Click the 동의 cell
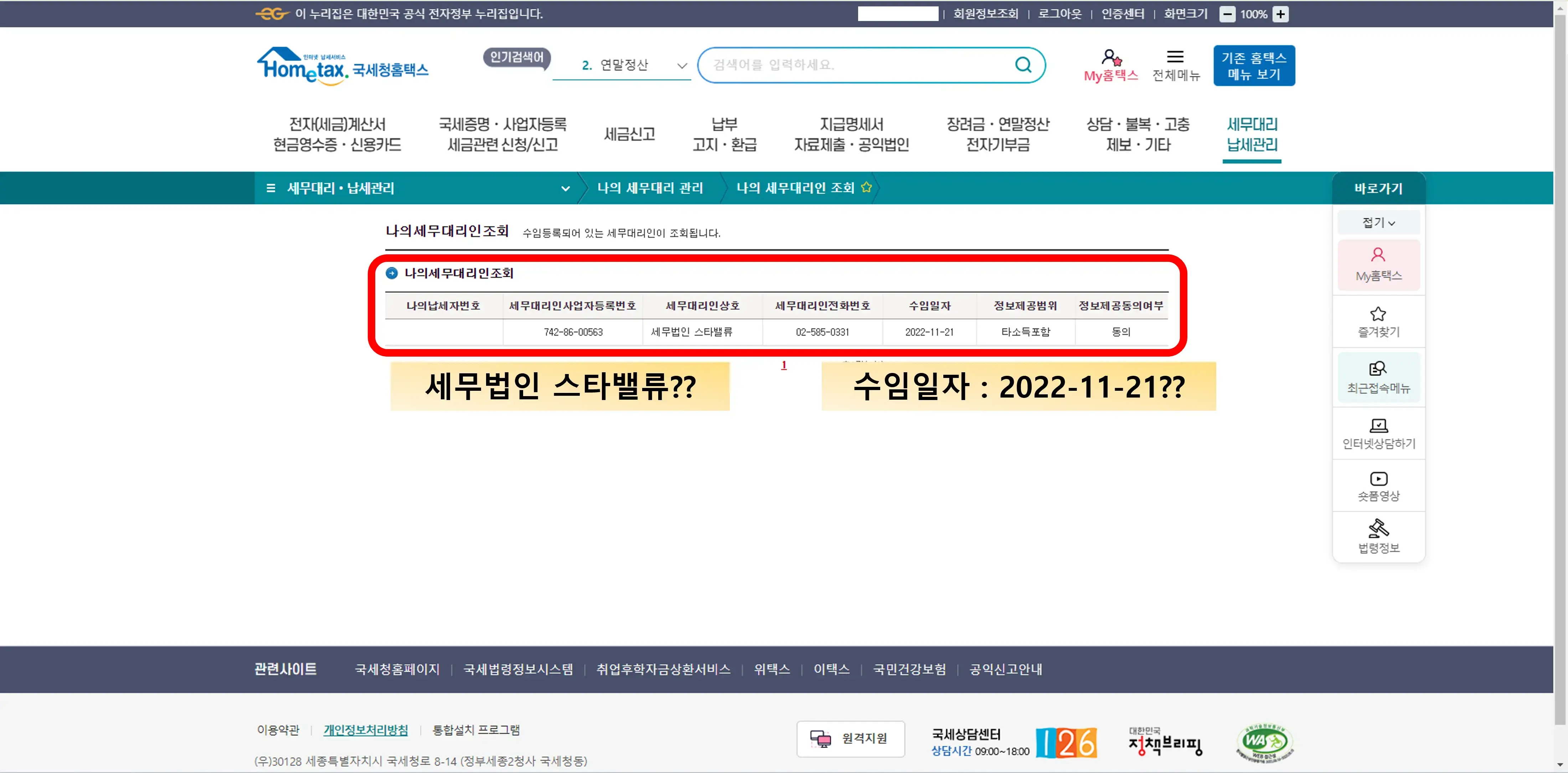The width and height of the screenshot is (1568, 773). [x=1121, y=332]
